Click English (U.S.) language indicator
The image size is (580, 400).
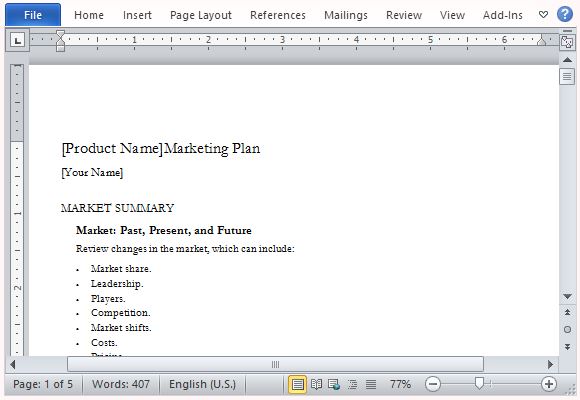point(202,384)
